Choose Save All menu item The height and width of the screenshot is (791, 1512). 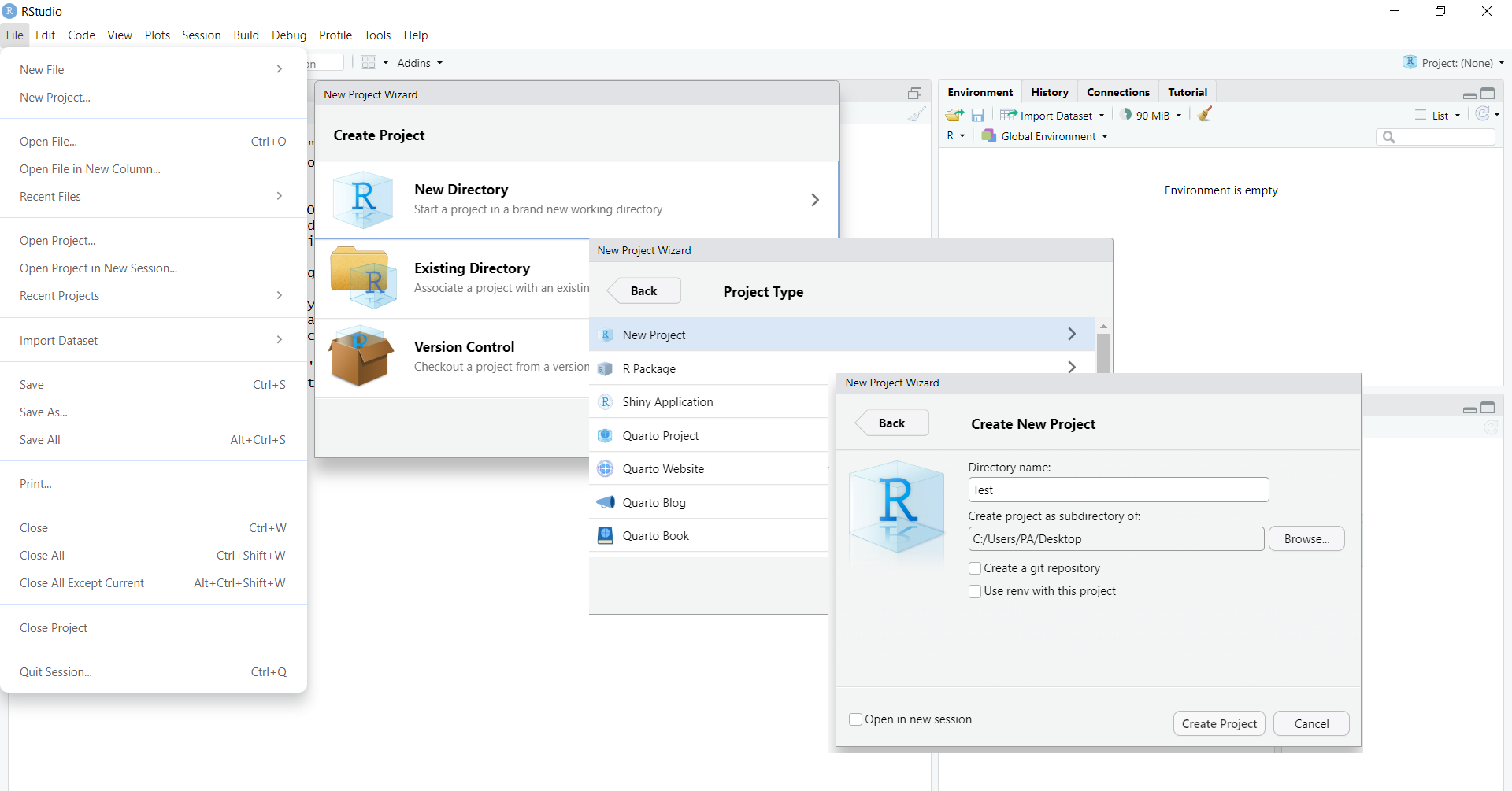click(x=153, y=440)
